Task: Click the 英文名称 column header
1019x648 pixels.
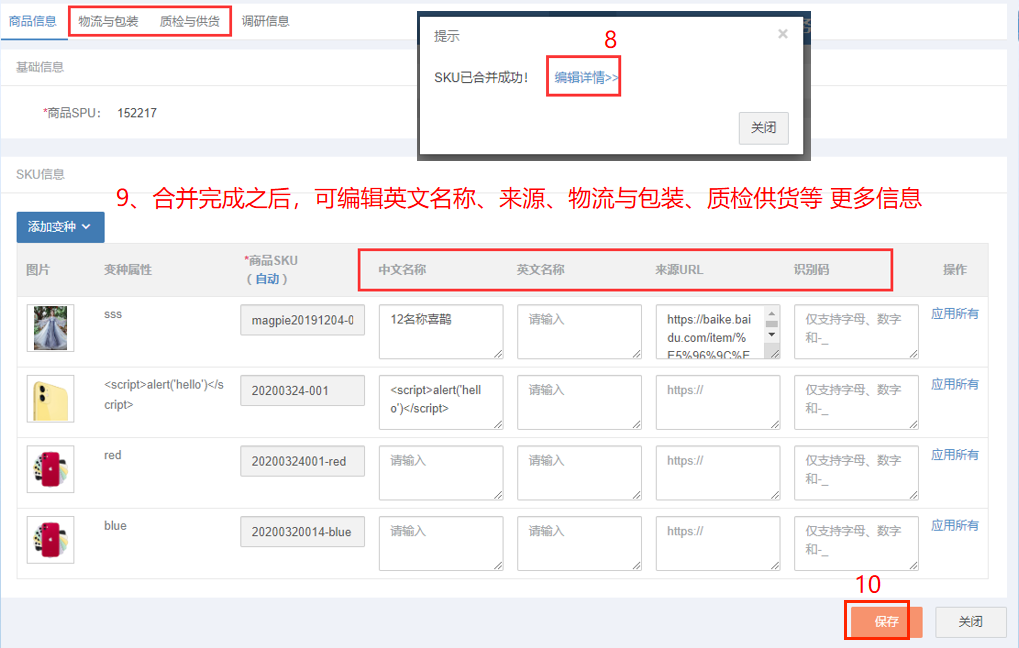Action: (541, 270)
